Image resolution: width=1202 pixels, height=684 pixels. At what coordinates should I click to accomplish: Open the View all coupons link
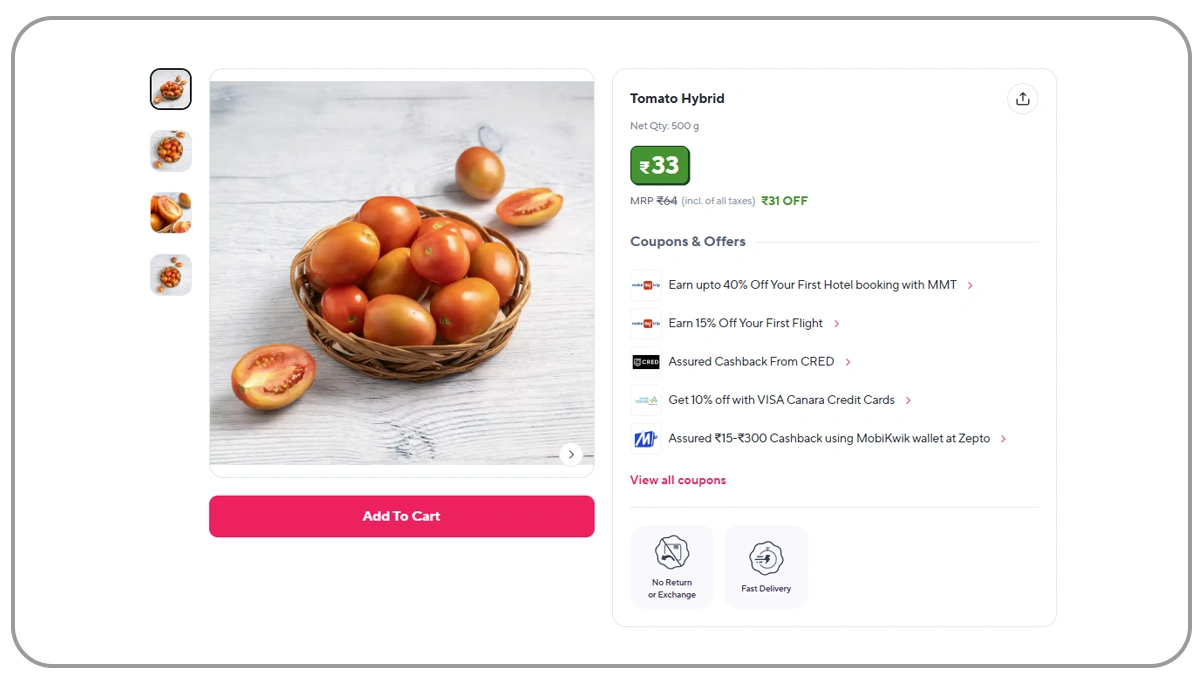coord(678,480)
